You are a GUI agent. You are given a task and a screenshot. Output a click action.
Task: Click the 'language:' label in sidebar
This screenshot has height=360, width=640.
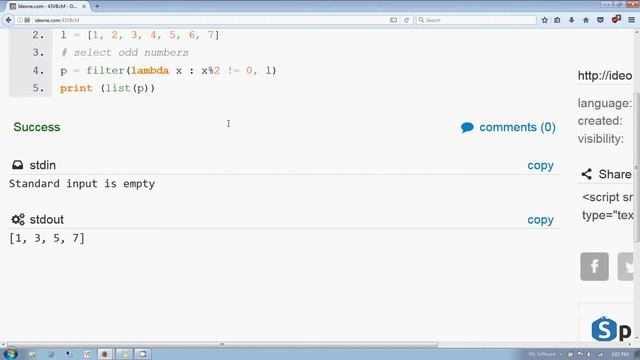click(605, 103)
